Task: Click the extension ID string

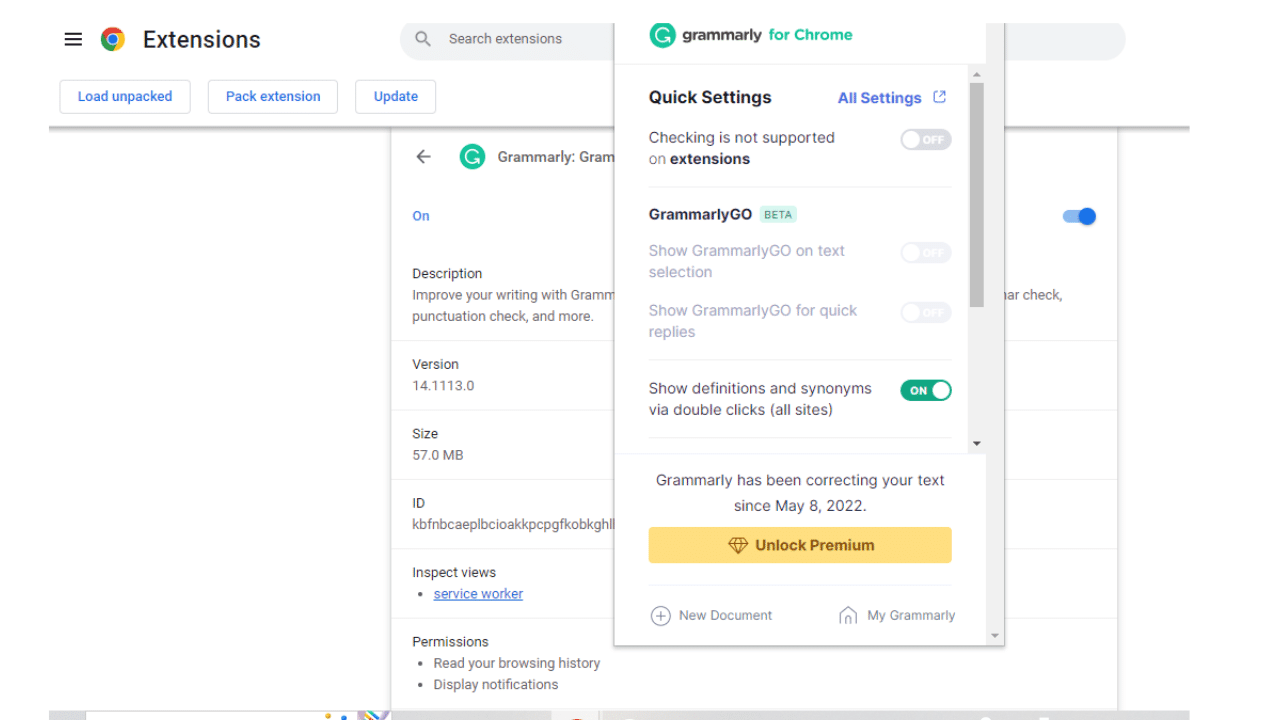Action: 513,524
